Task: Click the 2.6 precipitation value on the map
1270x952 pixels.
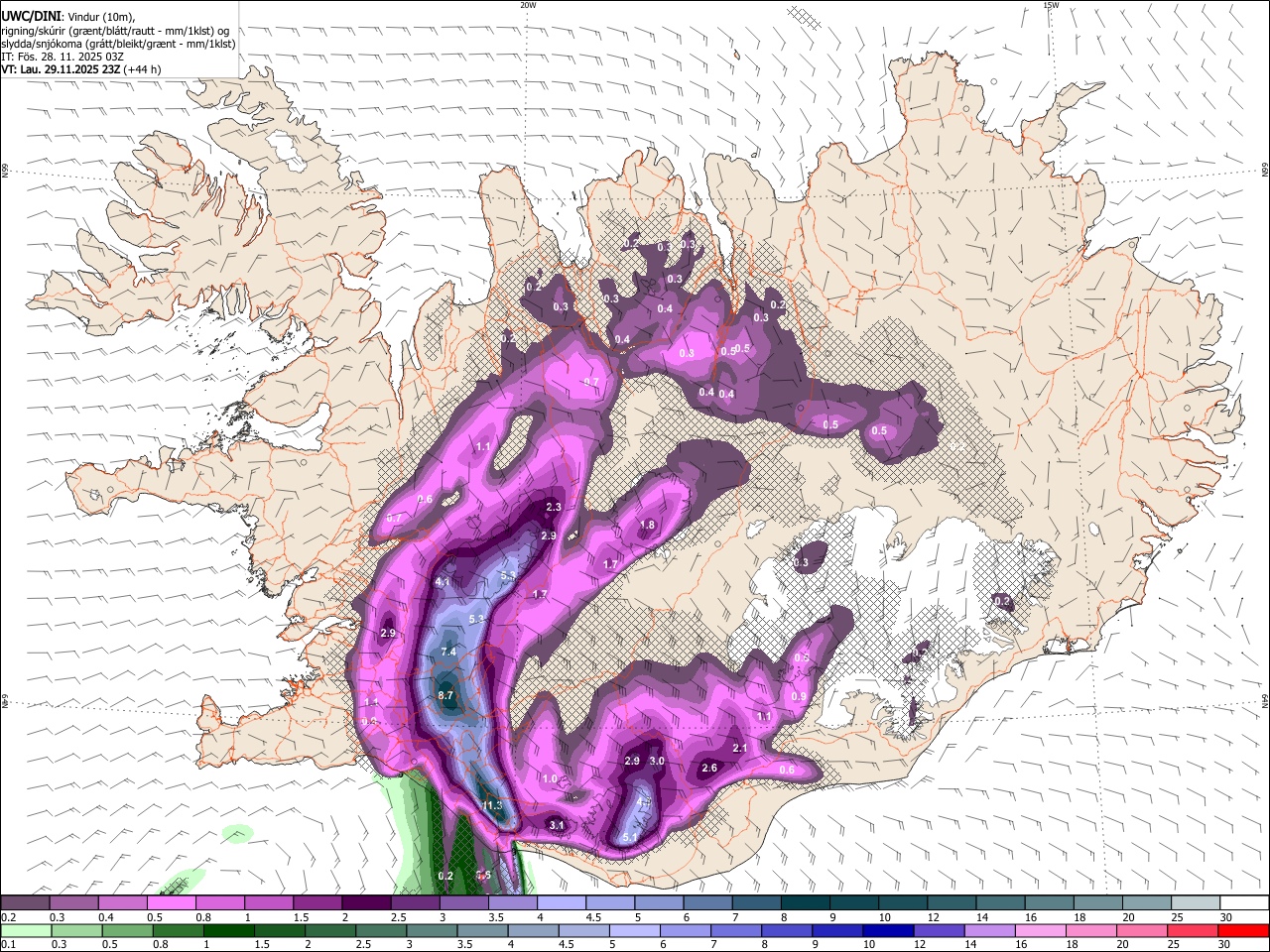Action: pyautogui.click(x=709, y=768)
